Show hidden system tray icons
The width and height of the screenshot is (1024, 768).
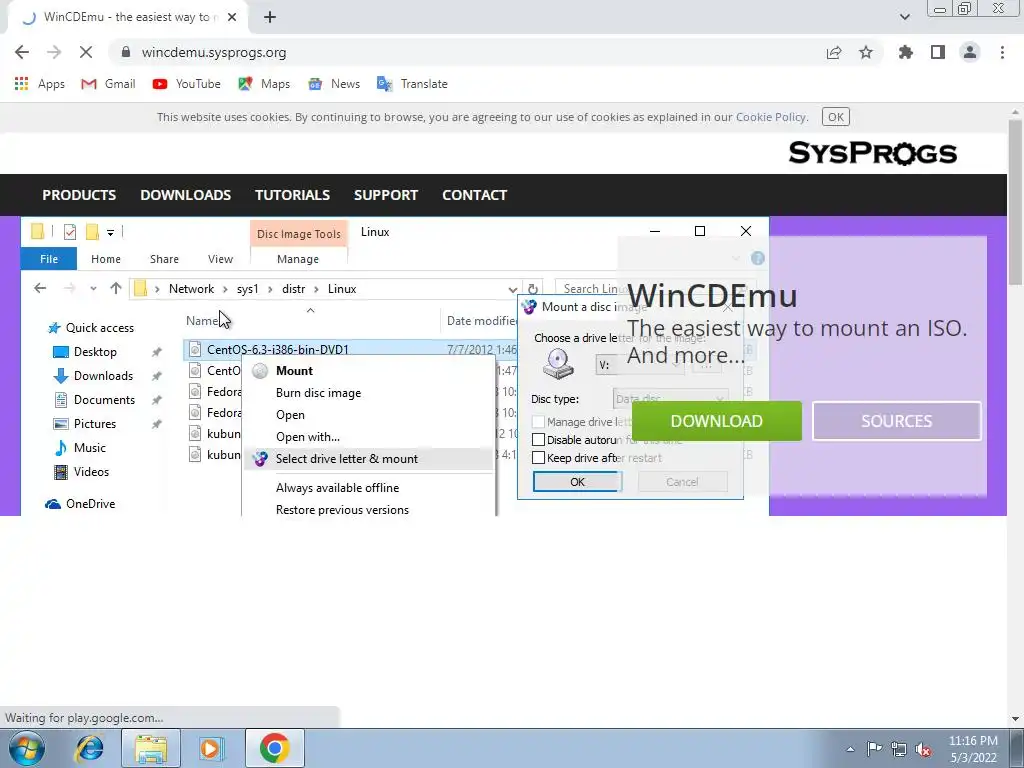click(850, 749)
